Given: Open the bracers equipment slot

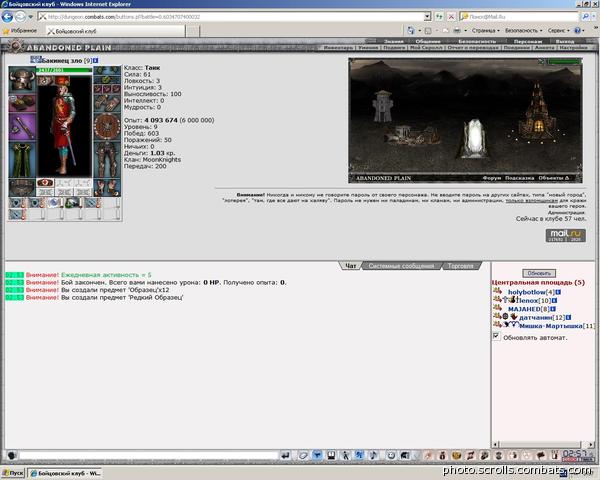Looking at the screenshot, I should tap(22, 102).
